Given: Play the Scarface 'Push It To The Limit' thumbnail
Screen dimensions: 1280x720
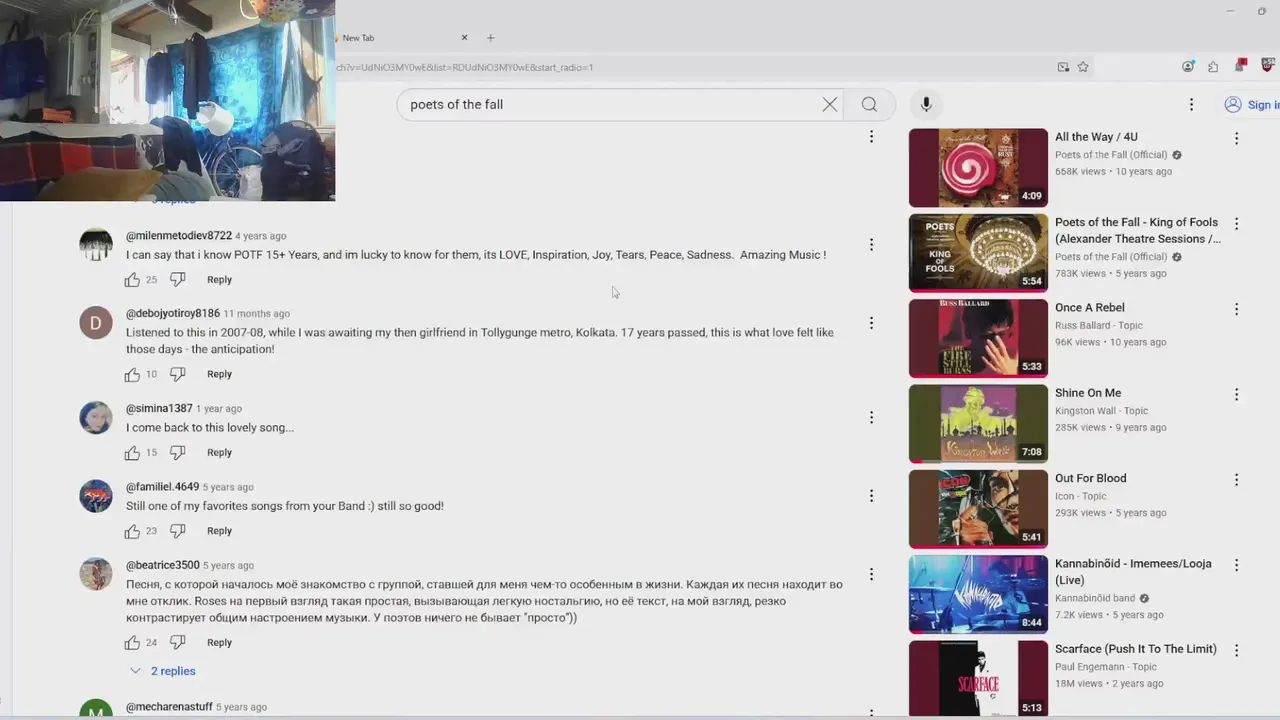Looking at the screenshot, I should (x=978, y=678).
